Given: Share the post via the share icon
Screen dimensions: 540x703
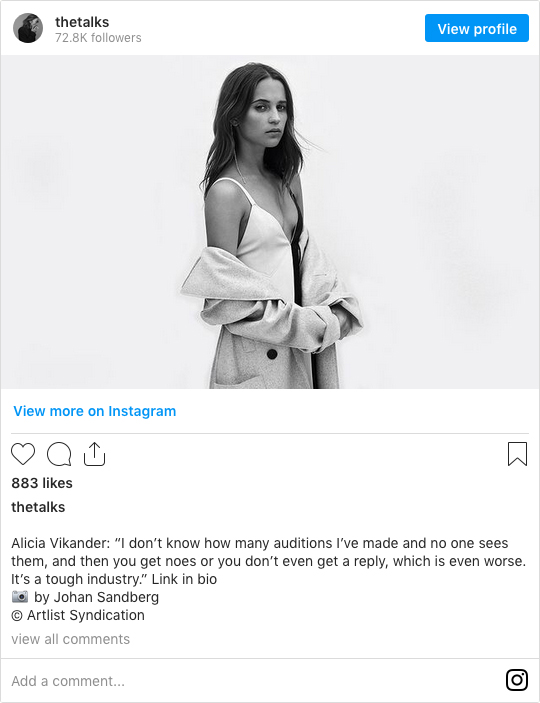Looking at the screenshot, I should click(x=94, y=454).
